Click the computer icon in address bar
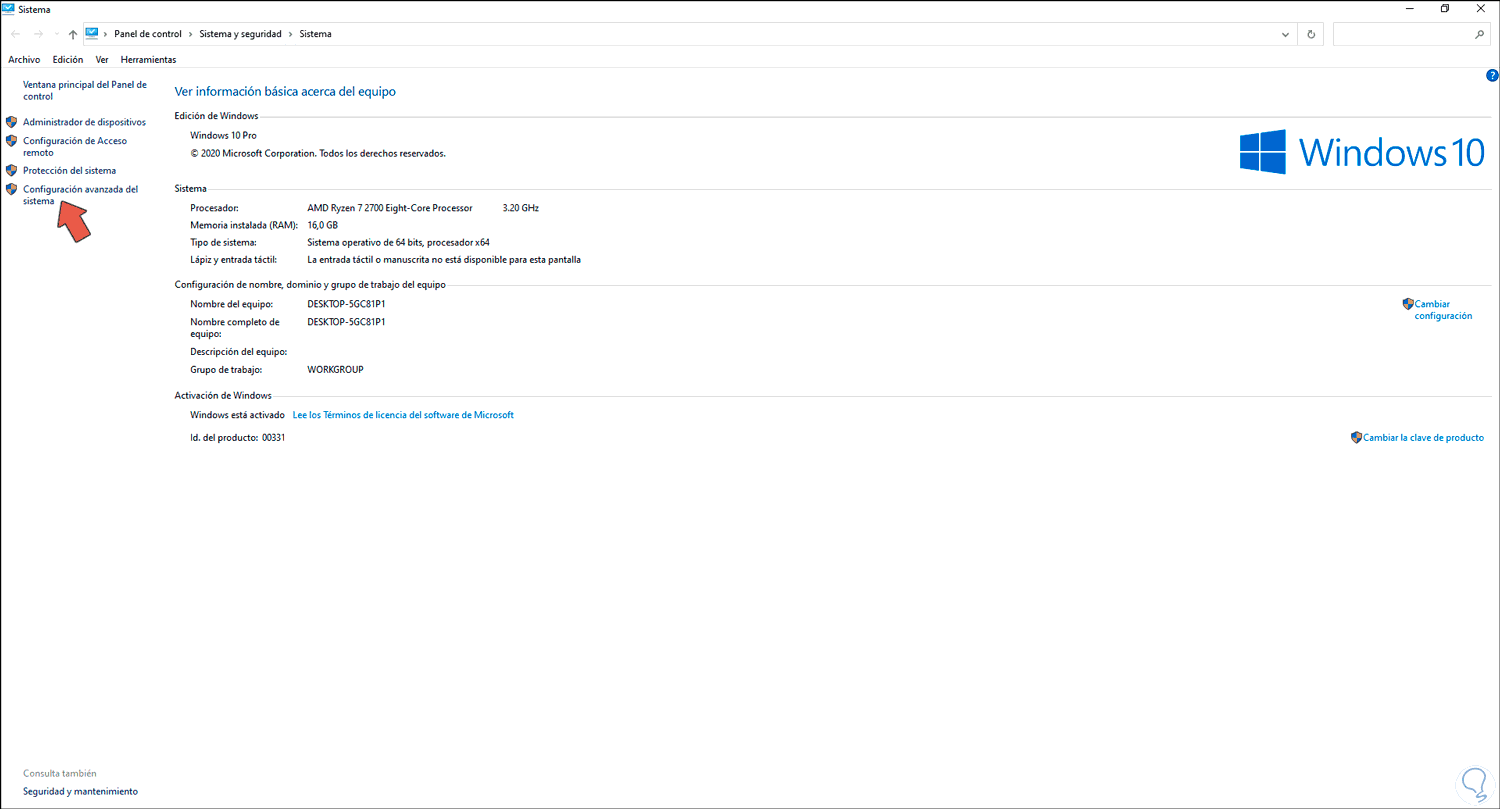 pos(92,33)
